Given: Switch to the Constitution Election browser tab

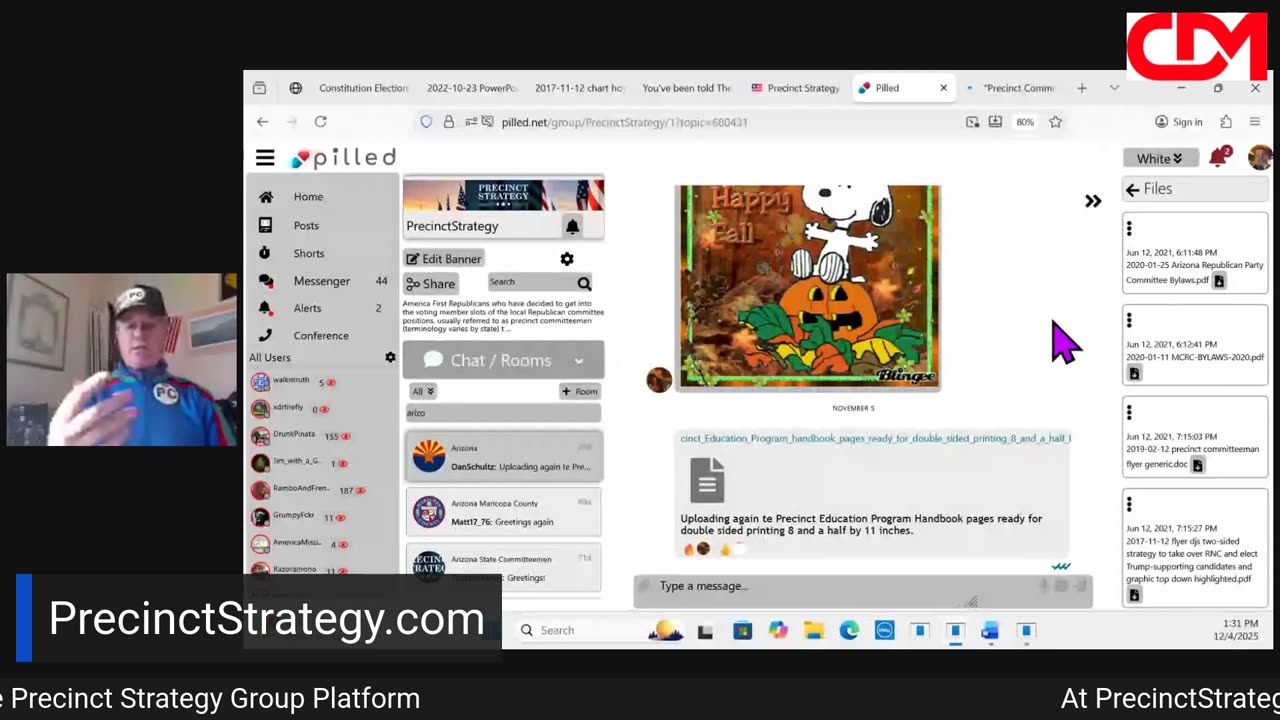Looking at the screenshot, I should [x=362, y=88].
